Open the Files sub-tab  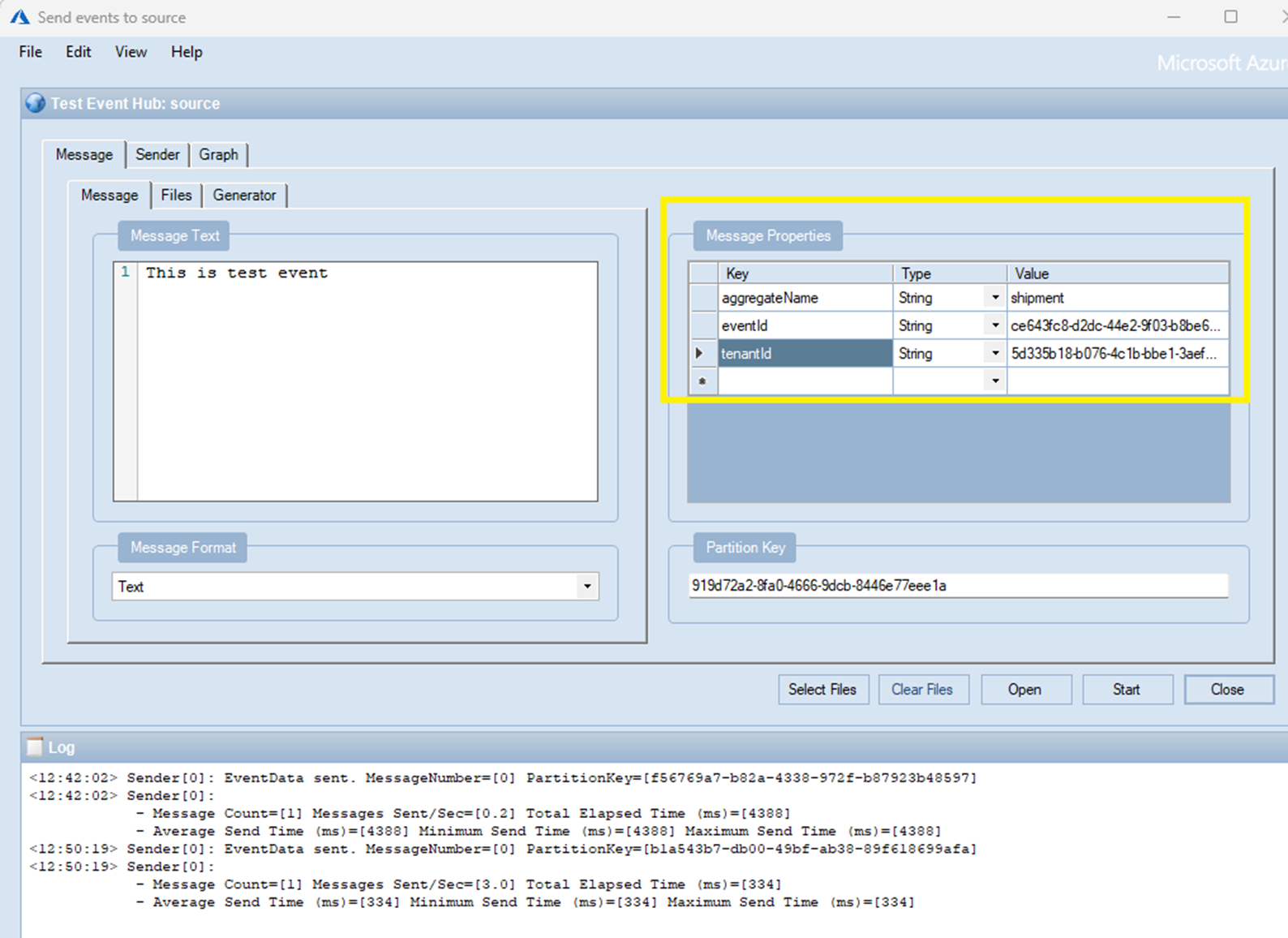click(x=176, y=195)
